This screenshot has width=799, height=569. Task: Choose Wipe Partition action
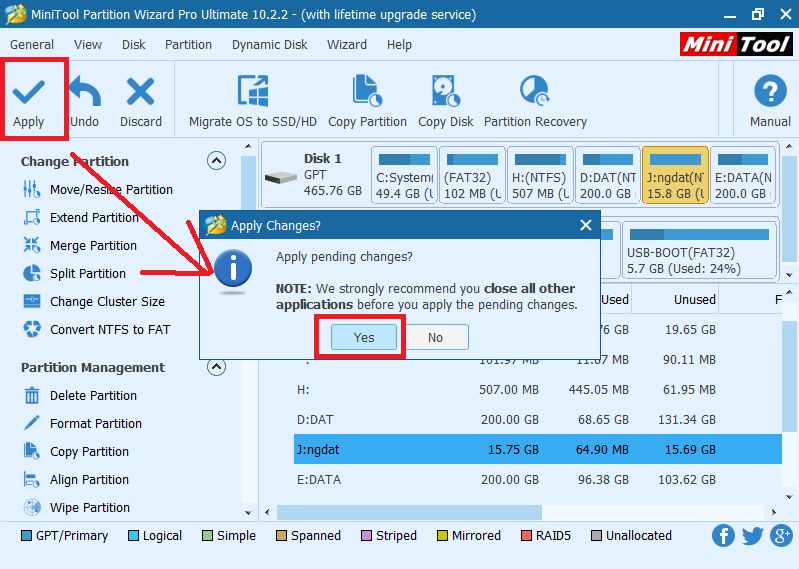point(76,507)
